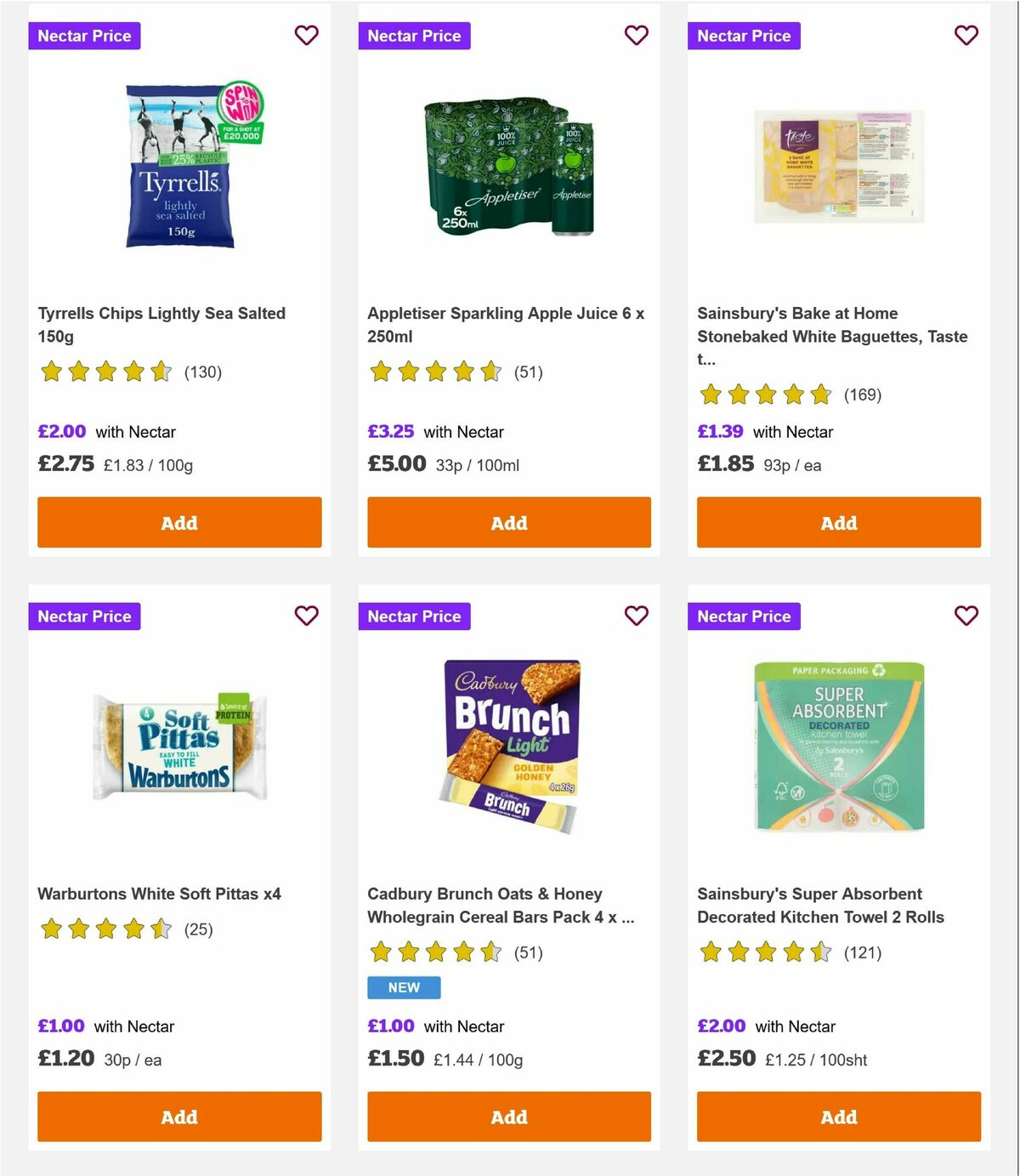Click the heart icon on Appletiser Sparkling Apple Juice

636,36
